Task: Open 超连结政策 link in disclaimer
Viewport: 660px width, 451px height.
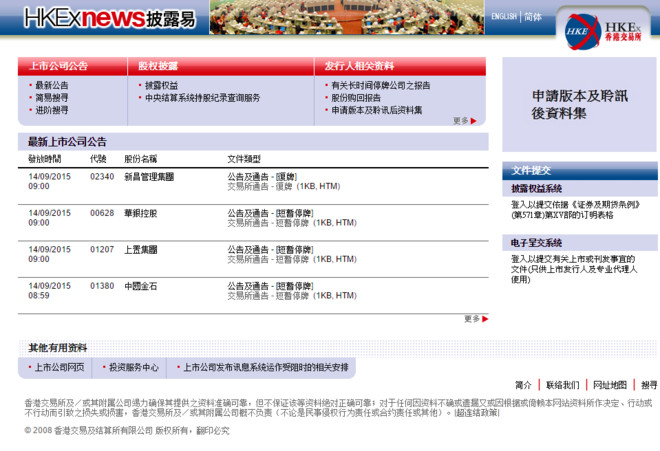Action: click(x=476, y=413)
